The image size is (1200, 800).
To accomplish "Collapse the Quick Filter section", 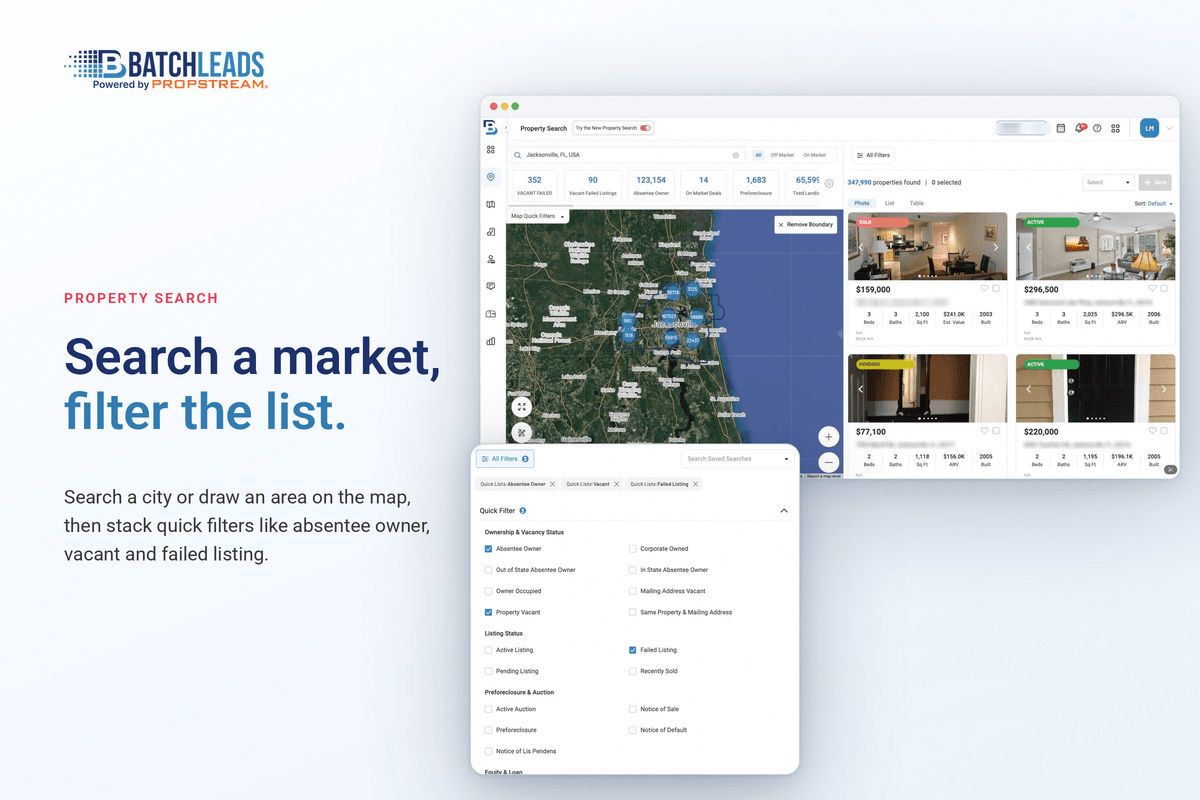I will (x=783, y=510).
